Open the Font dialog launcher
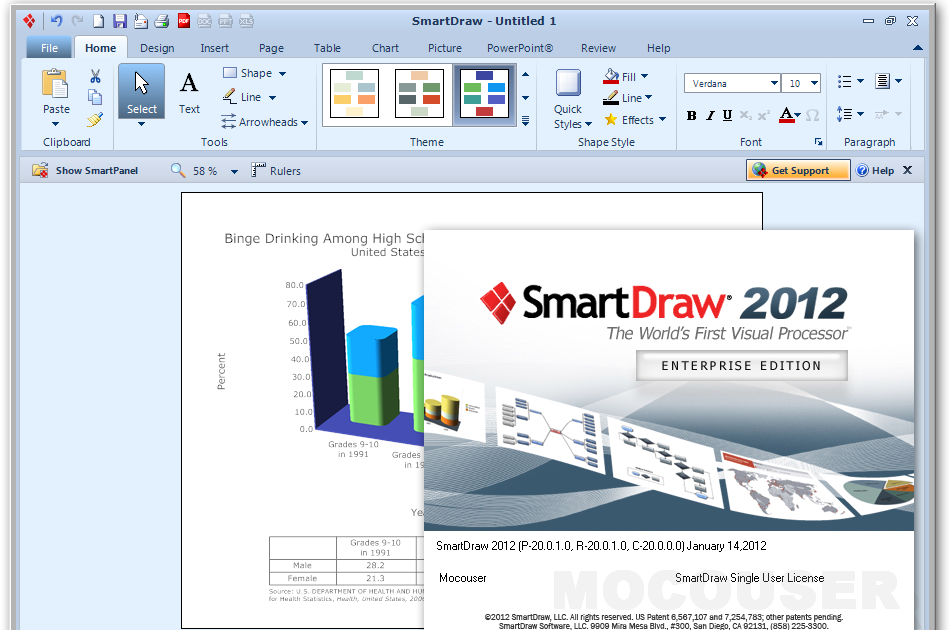The image size is (951, 630). coord(818,142)
